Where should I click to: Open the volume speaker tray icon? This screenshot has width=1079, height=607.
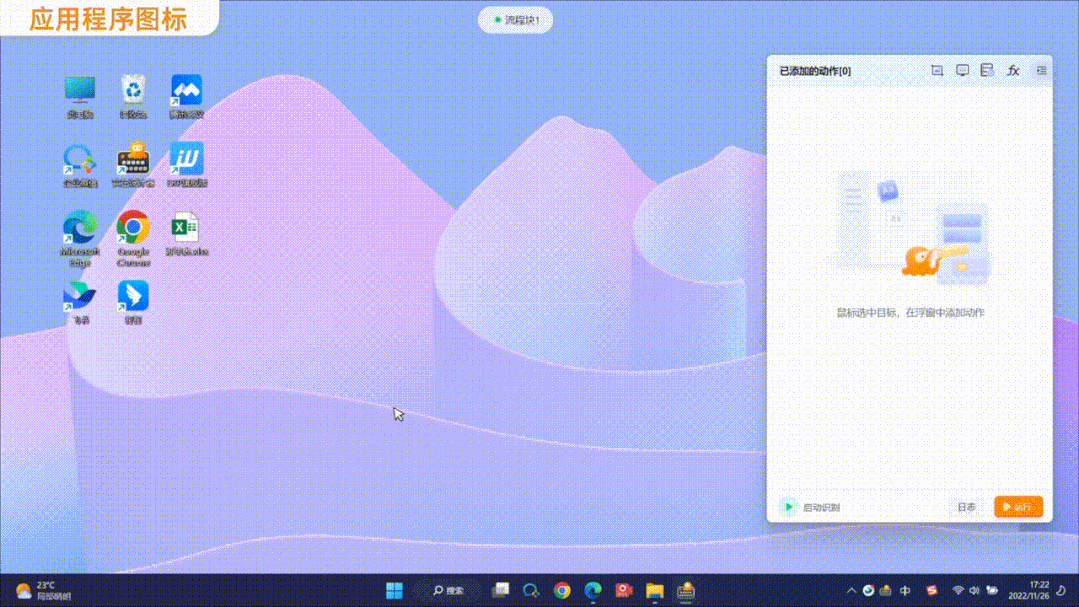point(974,590)
